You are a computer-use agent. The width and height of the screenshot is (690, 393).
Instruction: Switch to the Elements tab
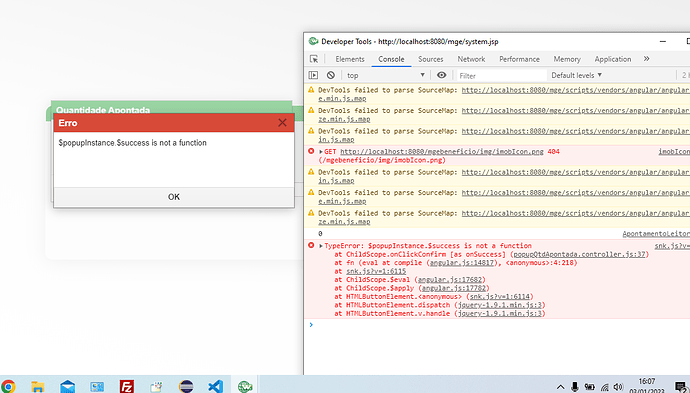(350, 59)
